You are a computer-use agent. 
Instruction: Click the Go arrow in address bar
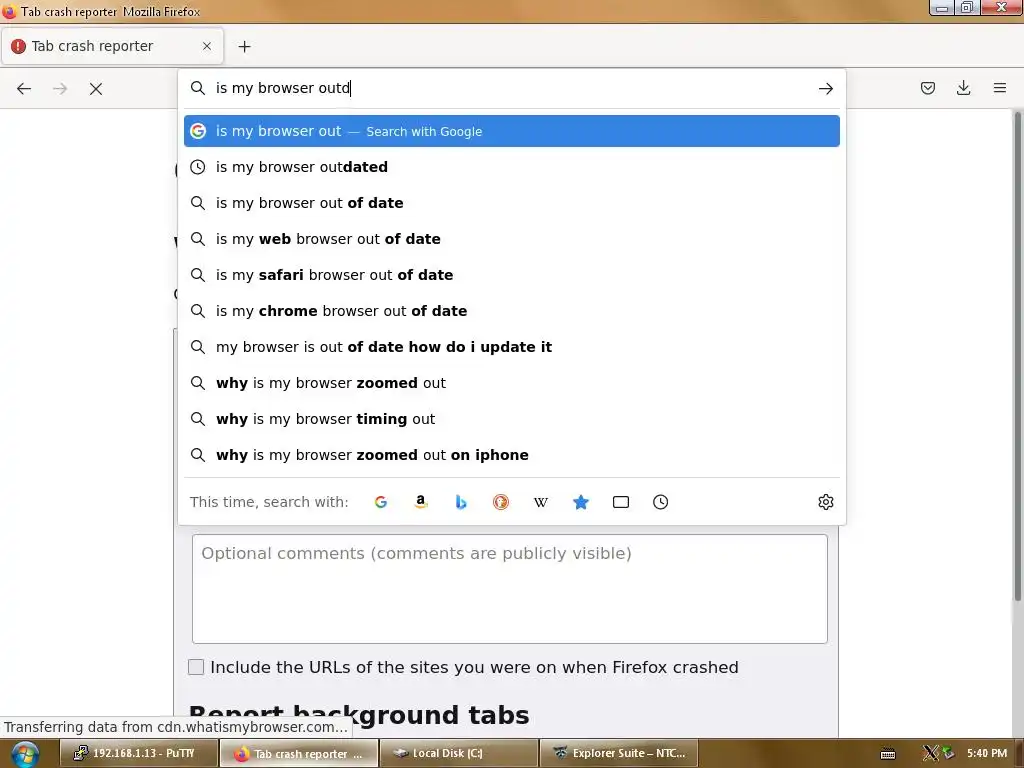[x=825, y=88]
